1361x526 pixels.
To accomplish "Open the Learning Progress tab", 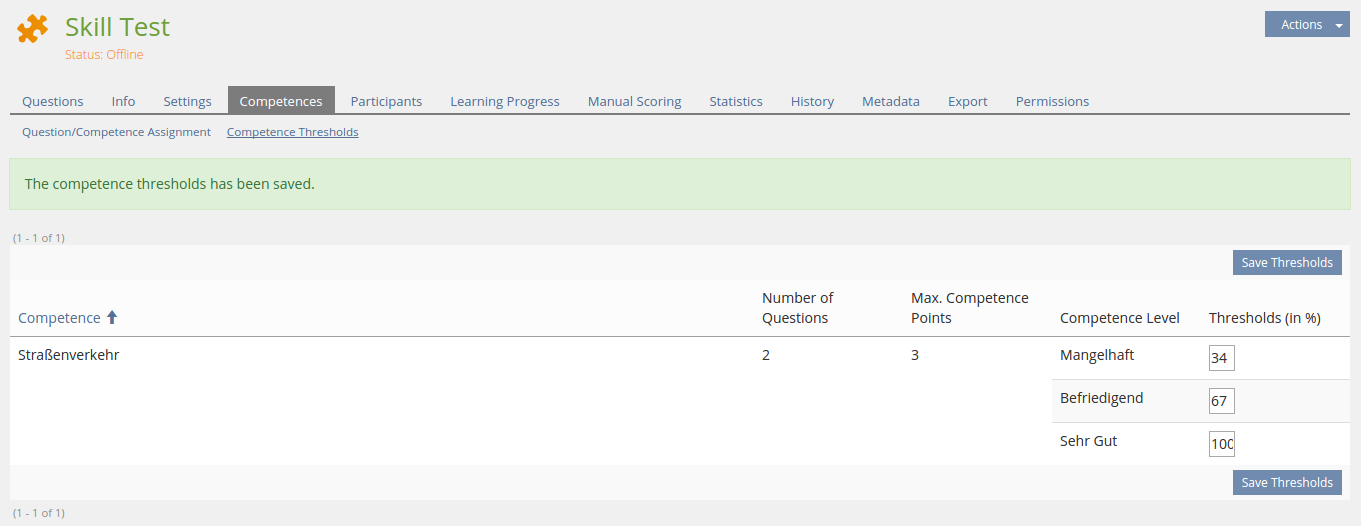I will point(504,101).
